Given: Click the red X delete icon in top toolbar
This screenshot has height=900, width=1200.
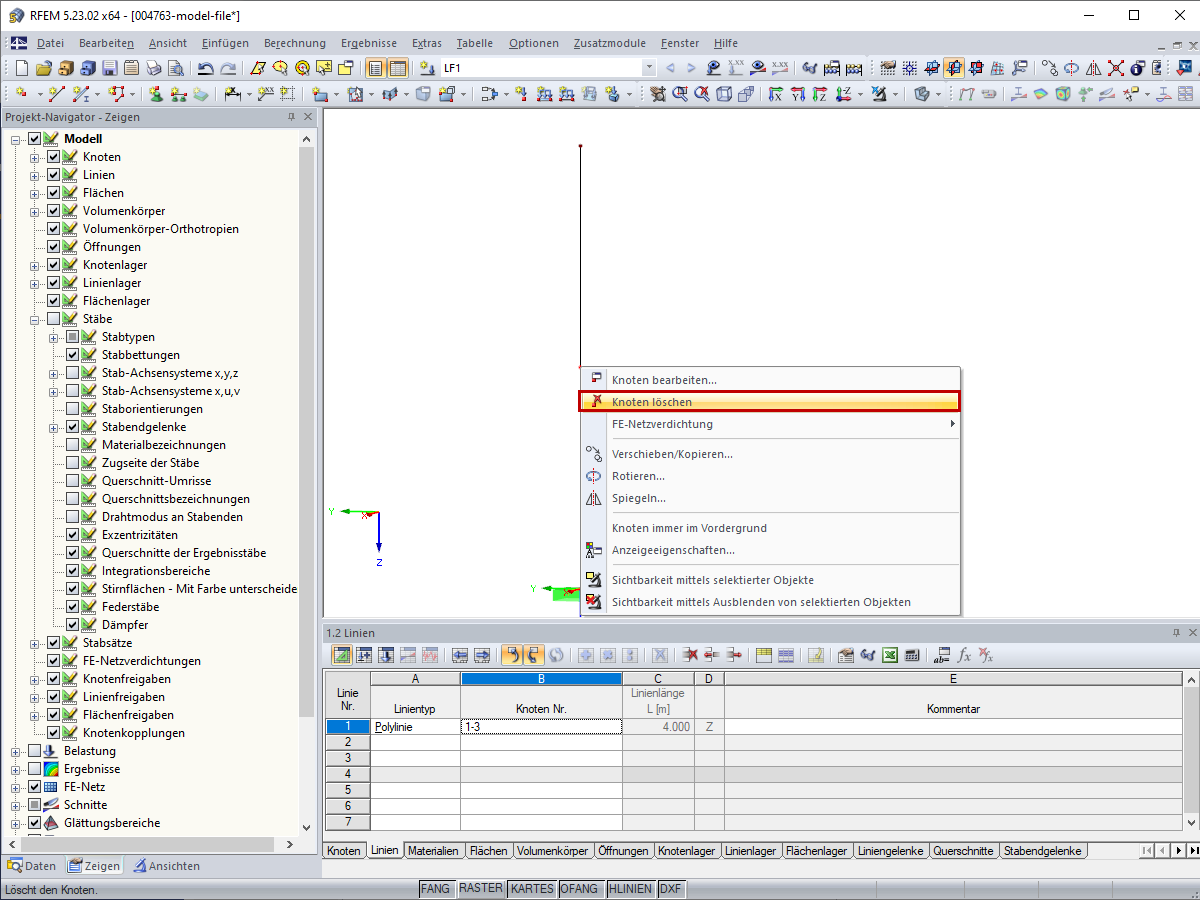Looking at the screenshot, I should [x=1115, y=68].
